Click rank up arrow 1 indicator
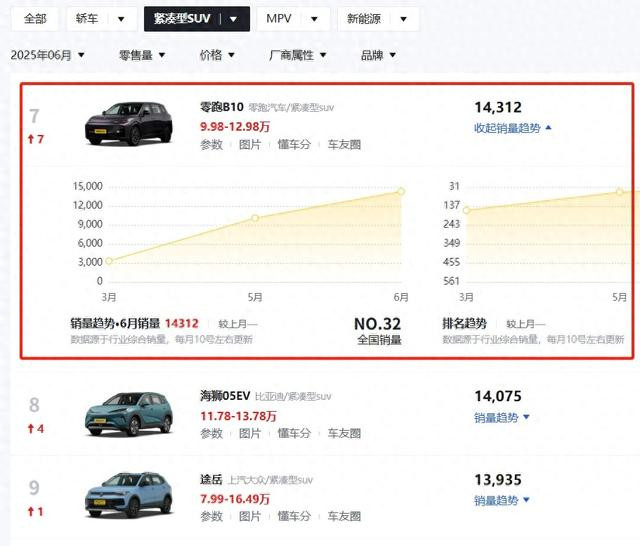The image size is (640, 546). 35,511
